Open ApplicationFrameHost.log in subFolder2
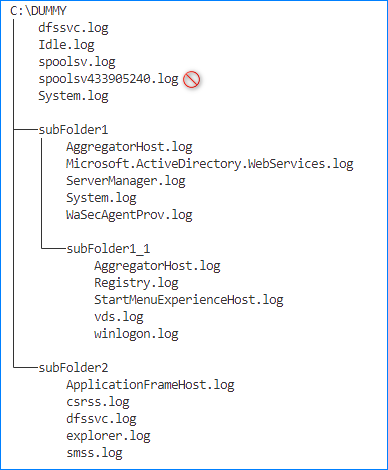Image resolution: width=388 pixels, height=470 pixels. [x=150, y=385]
